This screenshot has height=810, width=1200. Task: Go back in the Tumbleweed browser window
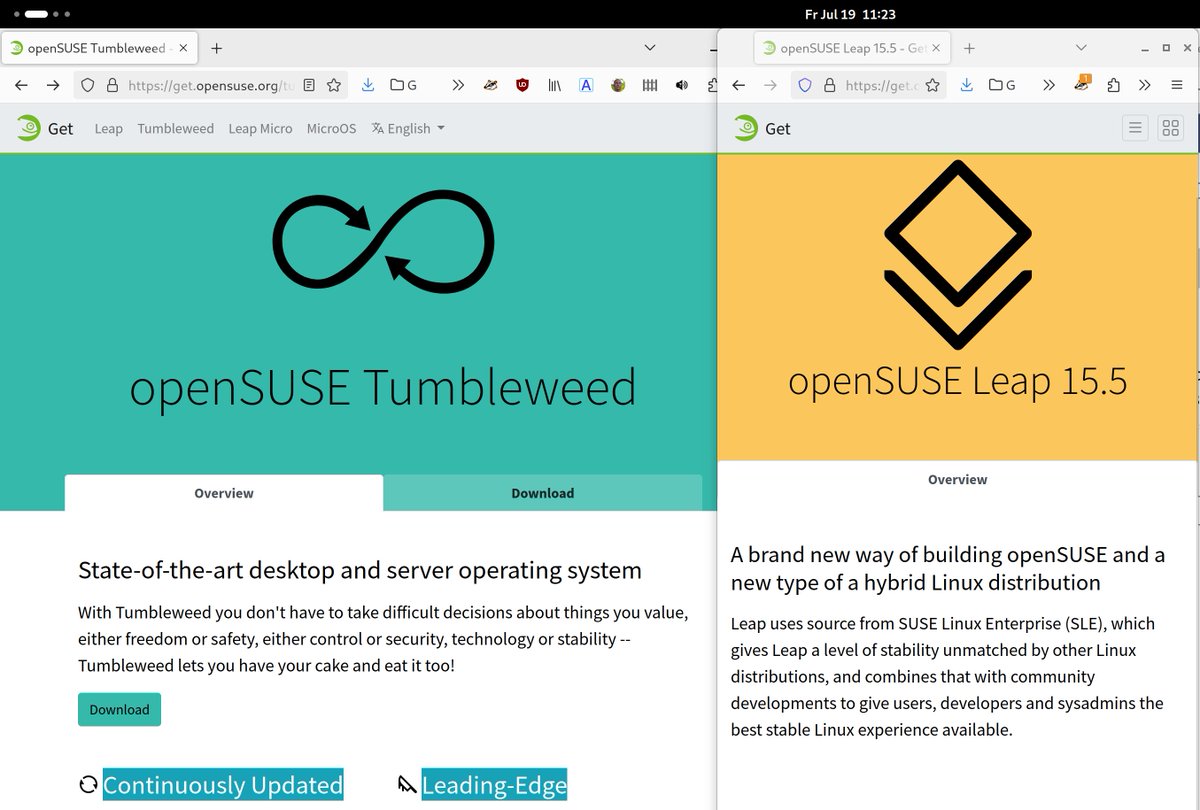pos(21,85)
